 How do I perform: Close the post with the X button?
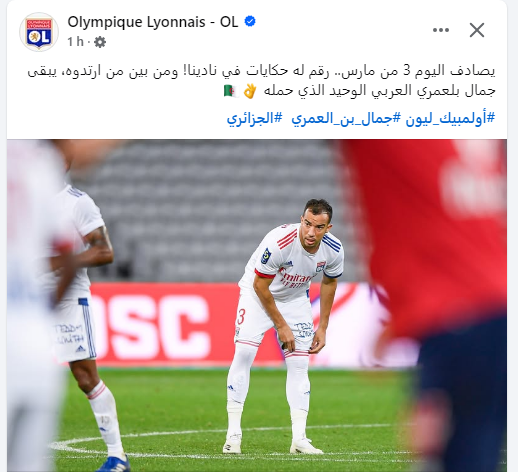(x=477, y=30)
